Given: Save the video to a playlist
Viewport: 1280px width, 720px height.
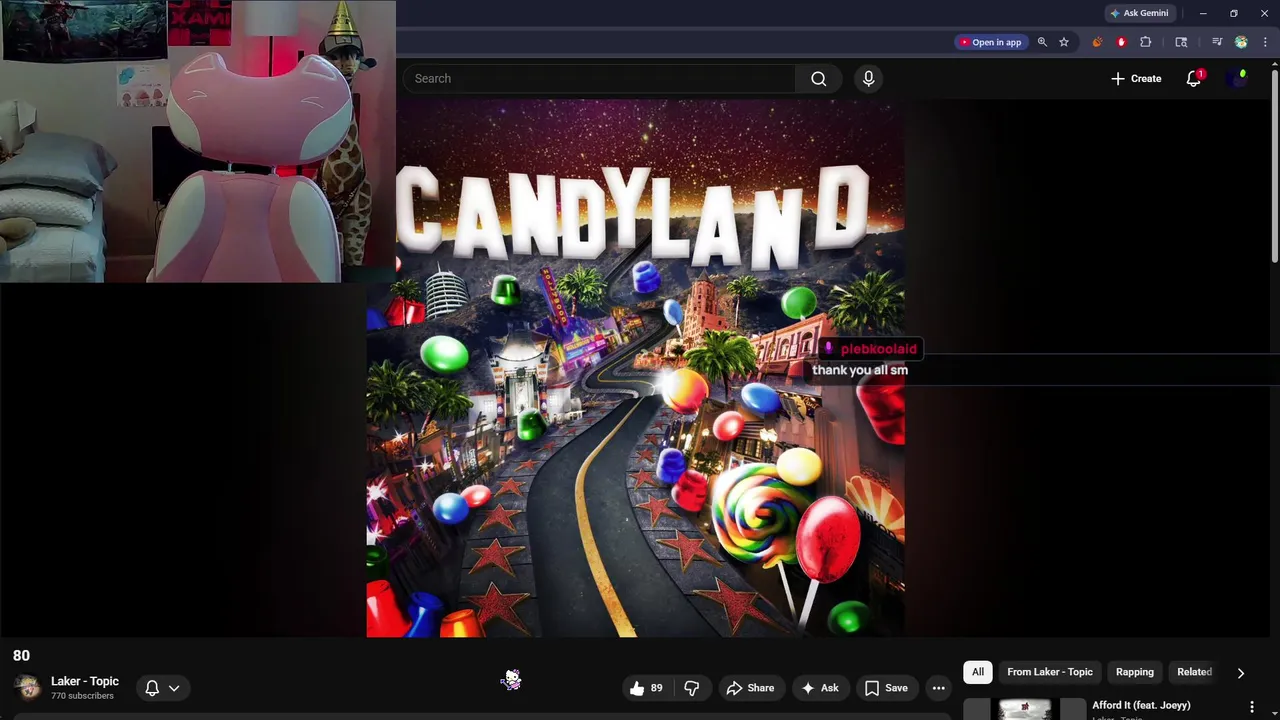Looking at the screenshot, I should pyautogui.click(x=886, y=688).
